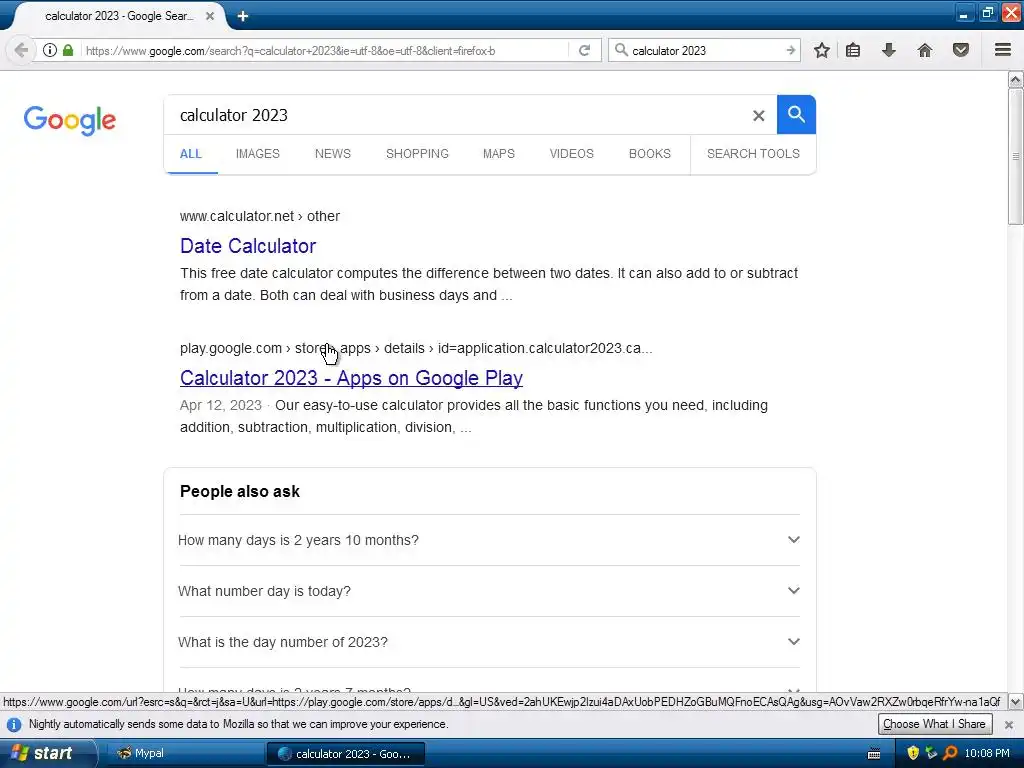The image size is (1024, 768).
Task: Click the green secure padlock icon
Action: [x=68, y=50]
